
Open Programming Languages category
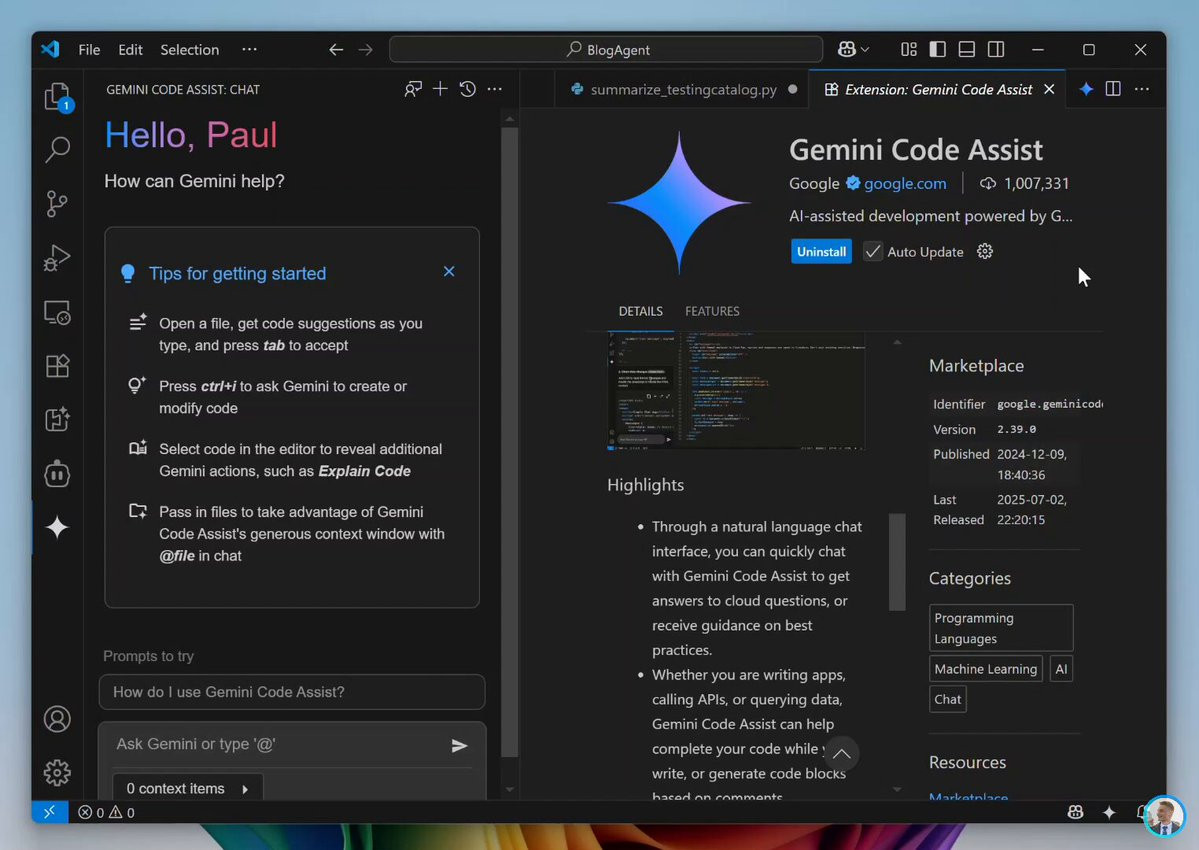point(1001,628)
